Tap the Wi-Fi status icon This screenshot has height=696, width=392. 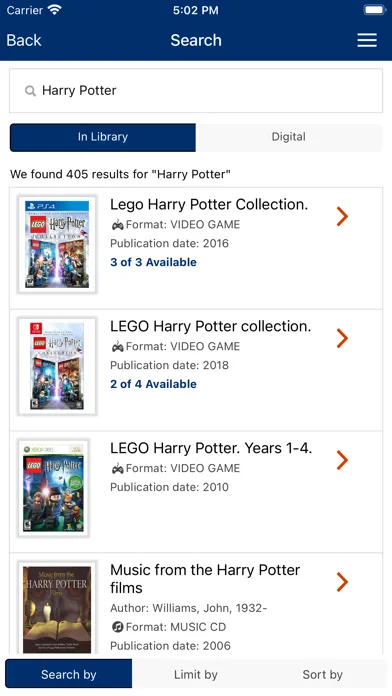(55, 10)
